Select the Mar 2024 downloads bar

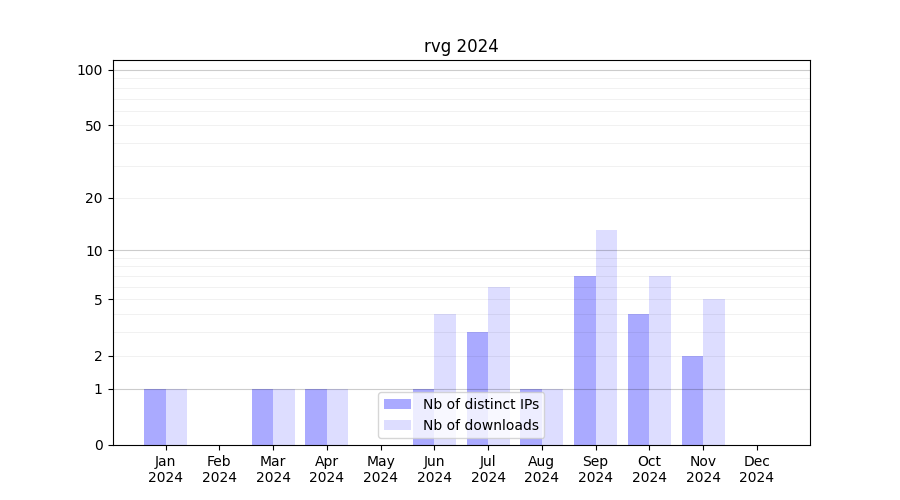pos(284,417)
